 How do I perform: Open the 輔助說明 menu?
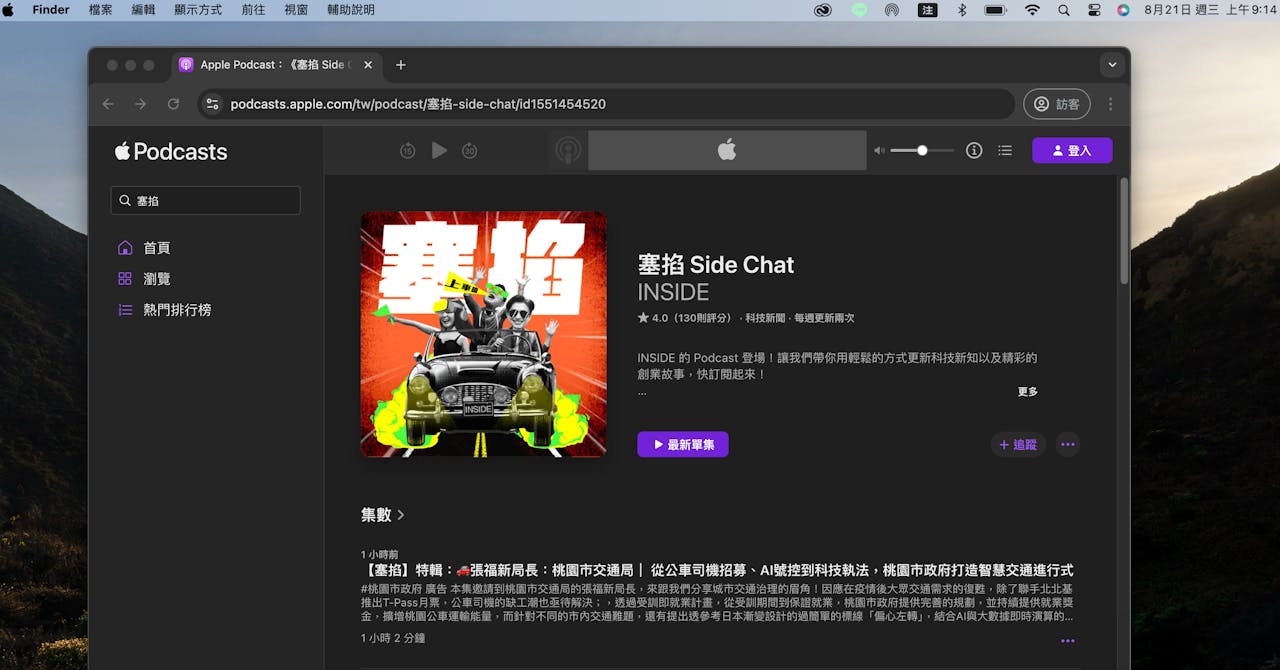click(351, 10)
